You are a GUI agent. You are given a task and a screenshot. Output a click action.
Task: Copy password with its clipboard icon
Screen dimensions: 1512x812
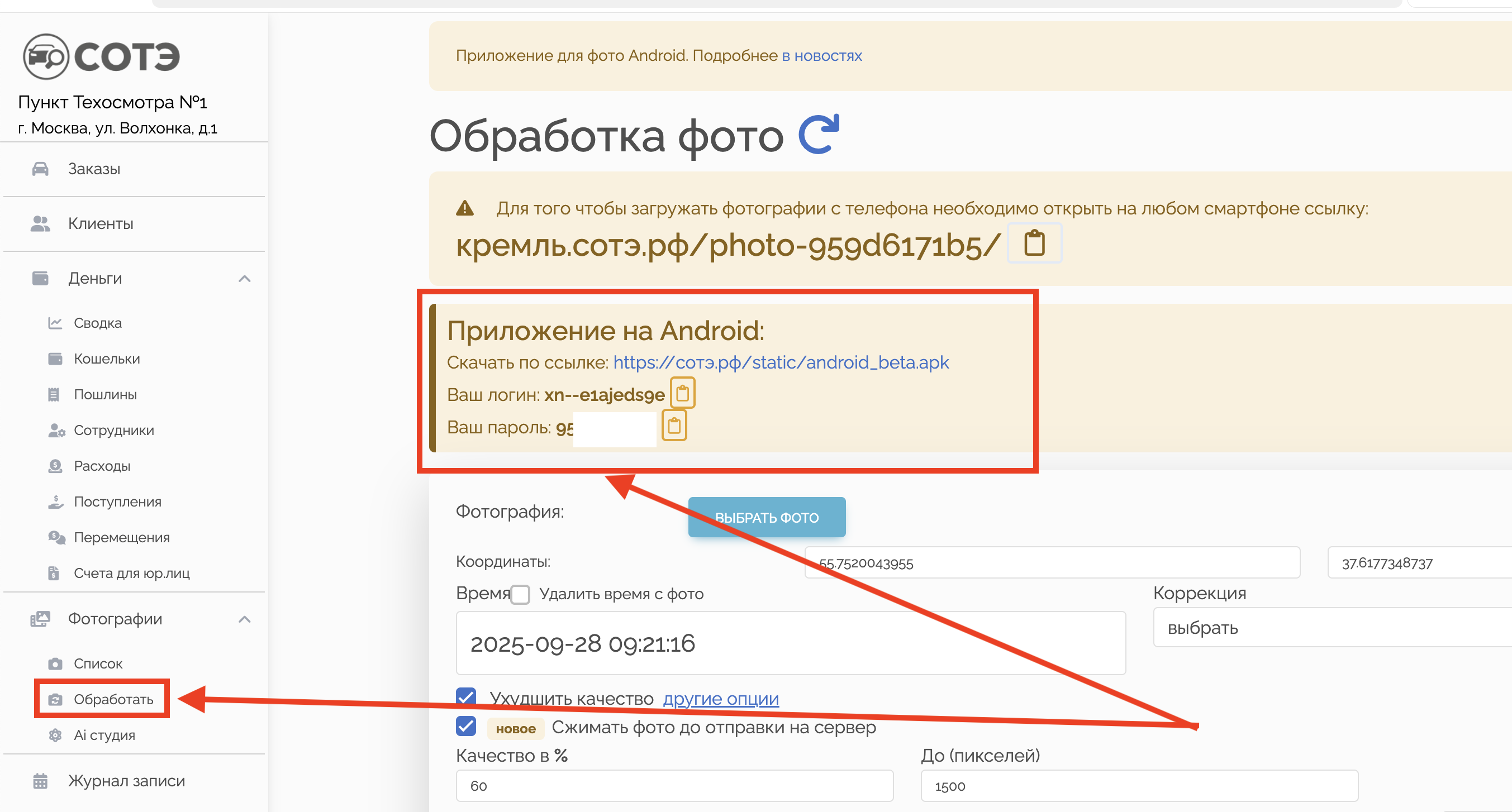click(x=674, y=426)
